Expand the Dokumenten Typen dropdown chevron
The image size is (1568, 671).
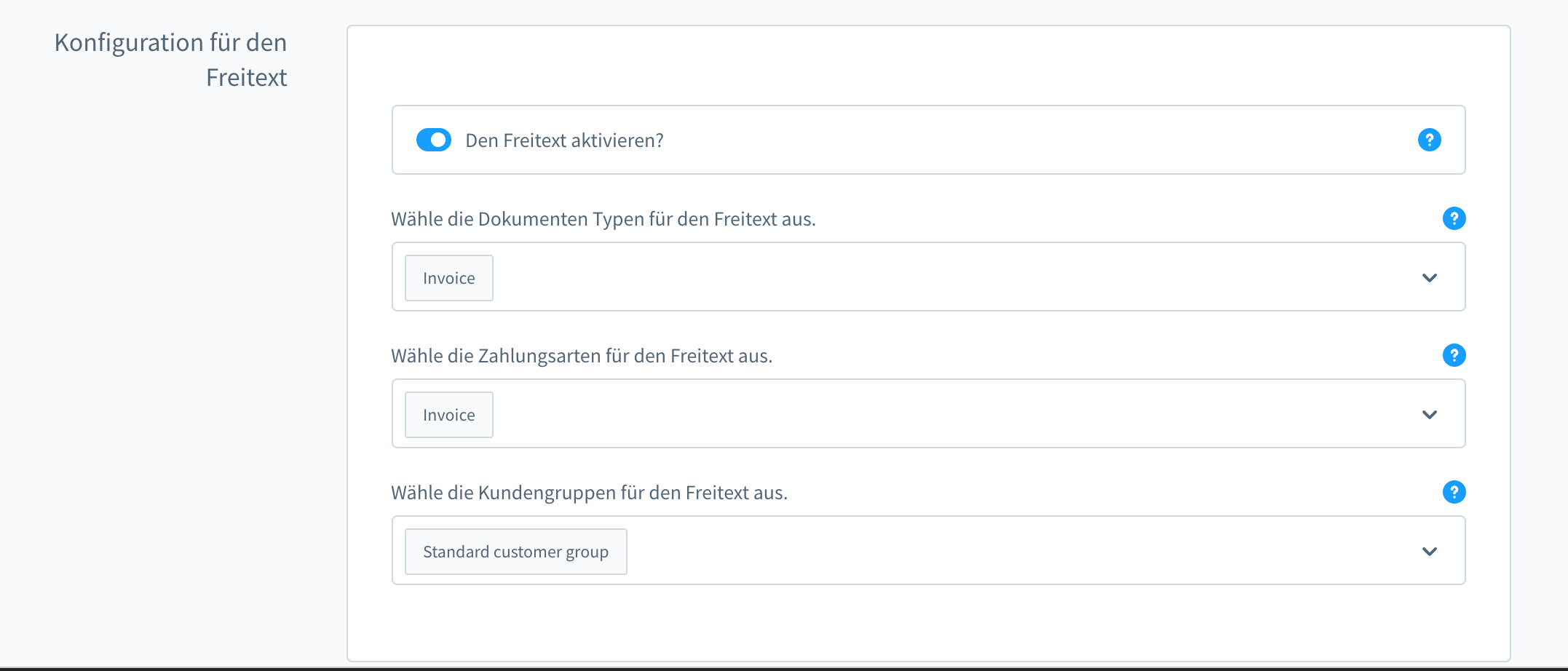(x=1429, y=278)
